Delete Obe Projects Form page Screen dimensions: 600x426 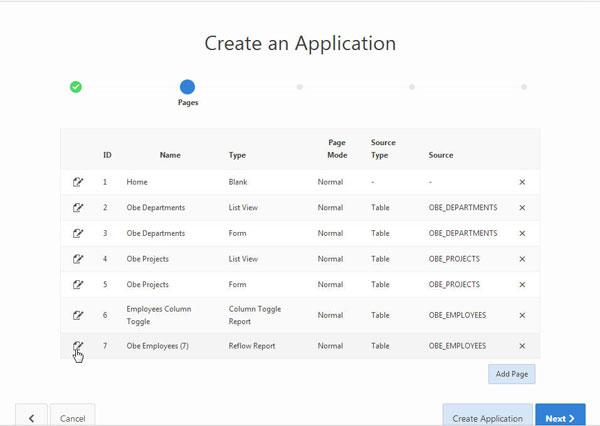coord(522,284)
